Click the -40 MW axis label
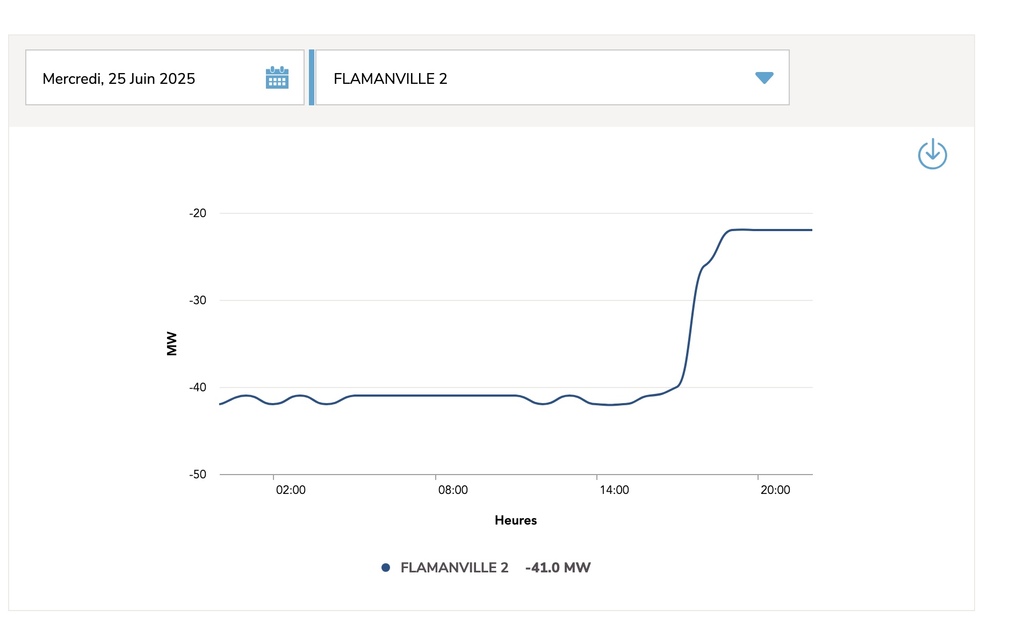This screenshot has width=1024, height=617. 197,387
